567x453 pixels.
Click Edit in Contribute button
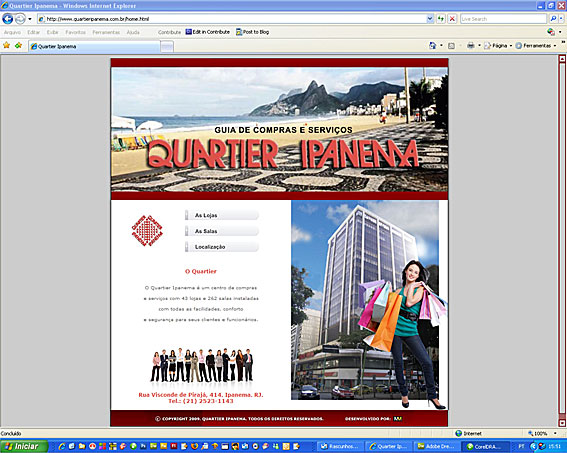pos(208,32)
